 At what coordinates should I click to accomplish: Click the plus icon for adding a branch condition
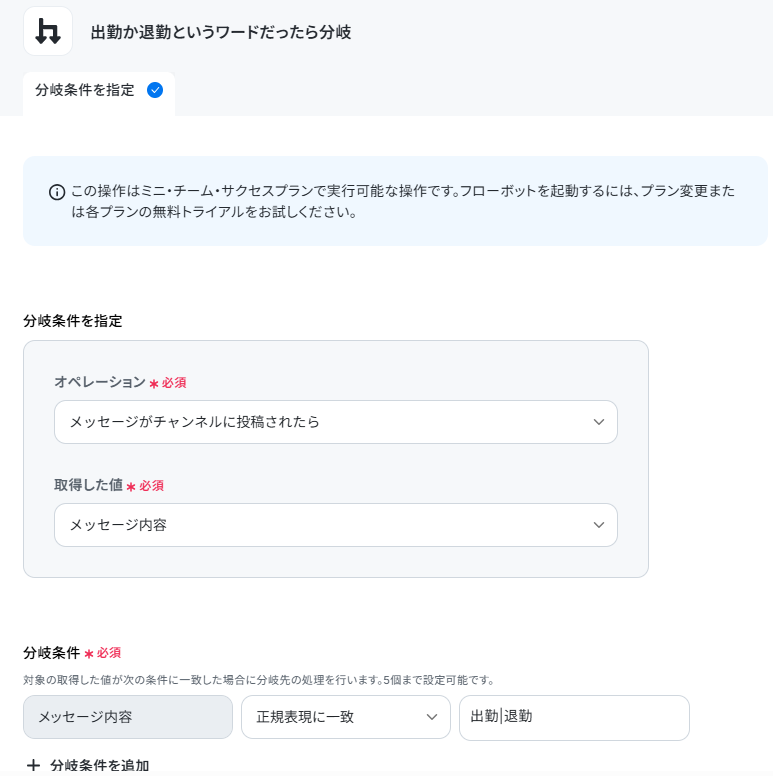click(33, 765)
